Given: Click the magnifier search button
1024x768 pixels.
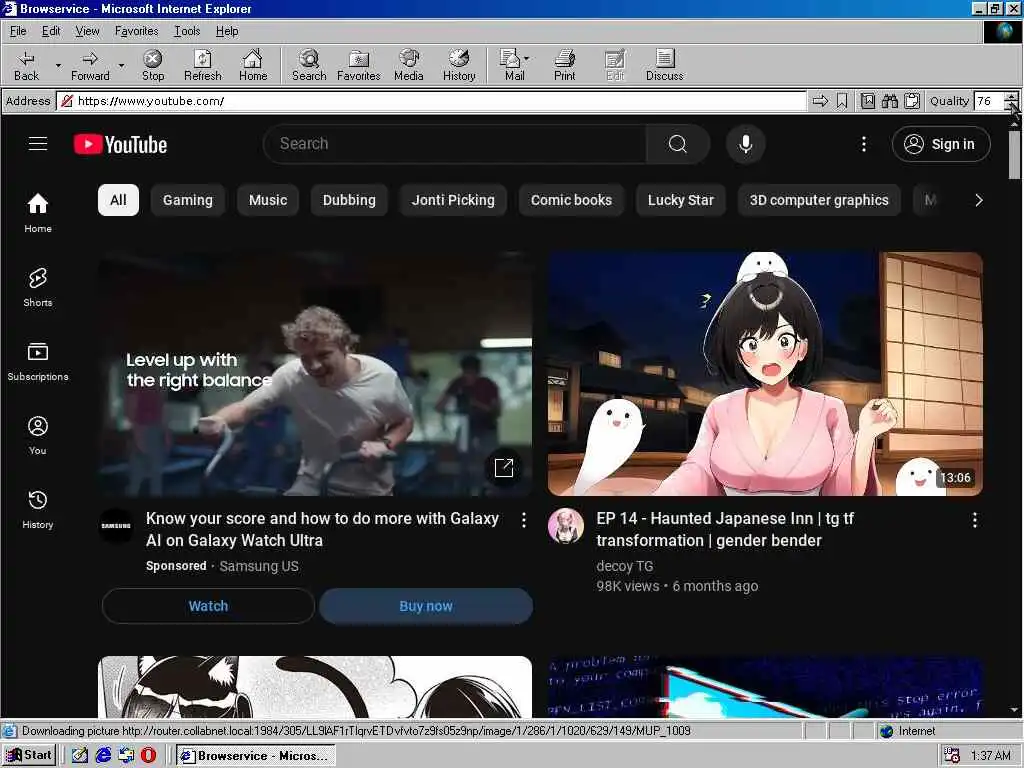Looking at the screenshot, I should (678, 144).
